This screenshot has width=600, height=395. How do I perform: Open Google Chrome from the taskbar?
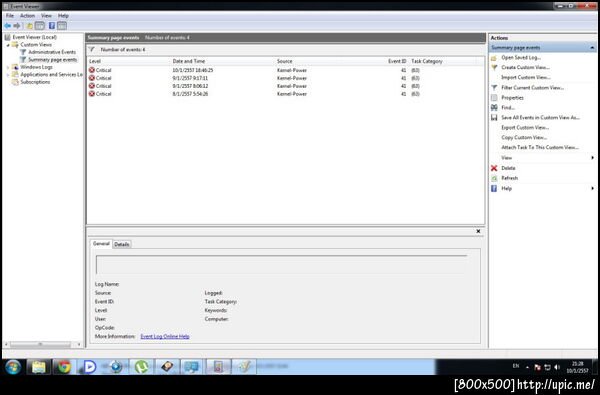[64, 367]
